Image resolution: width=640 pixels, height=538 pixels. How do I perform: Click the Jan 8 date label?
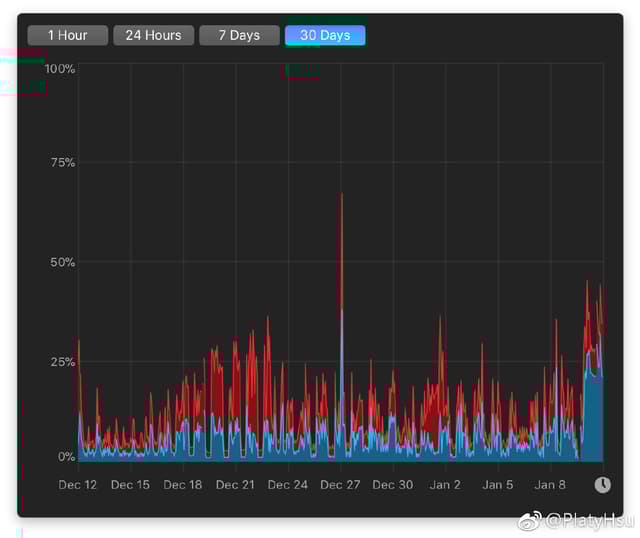550,485
